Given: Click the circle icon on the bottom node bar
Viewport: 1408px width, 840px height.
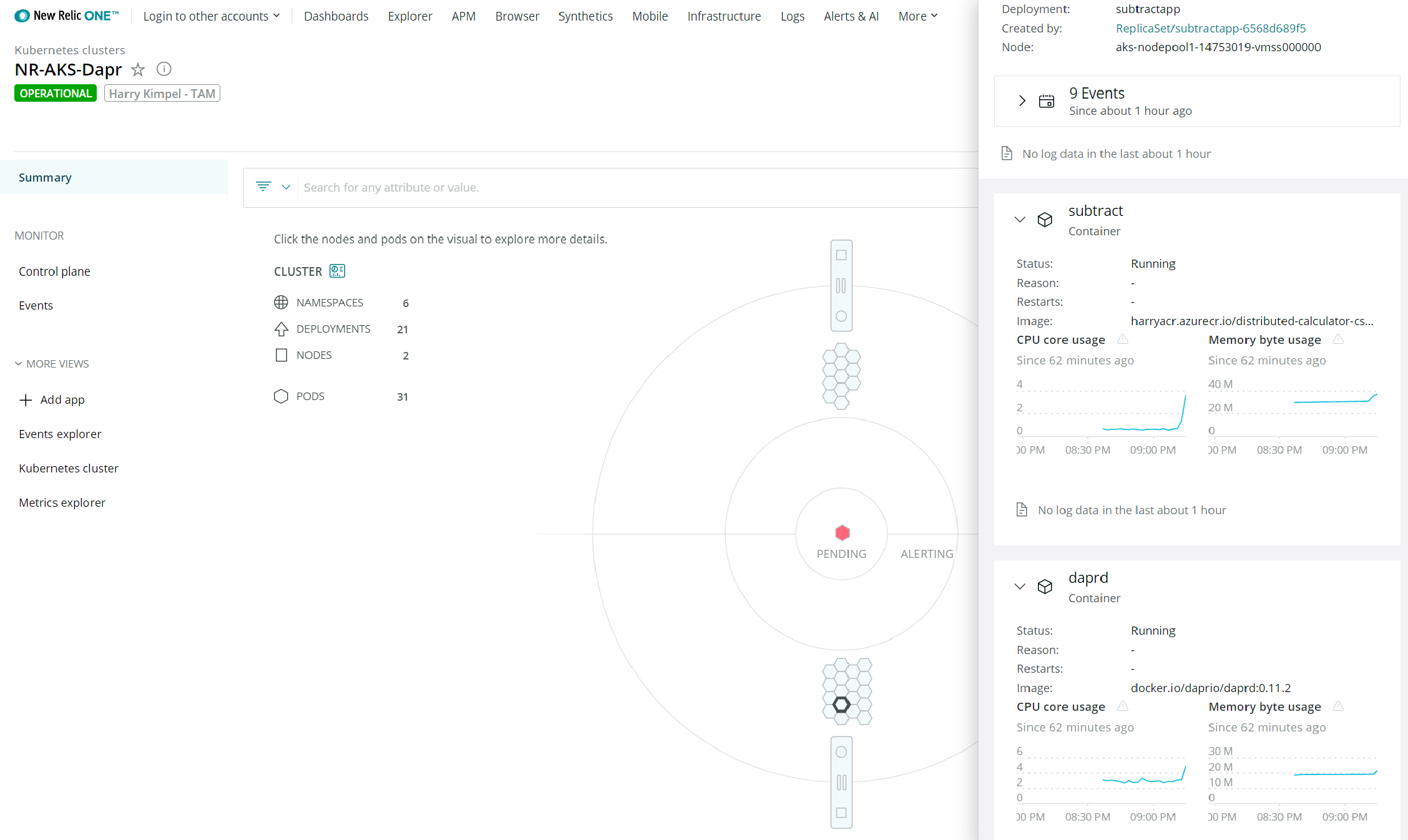Looking at the screenshot, I should [841, 752].
